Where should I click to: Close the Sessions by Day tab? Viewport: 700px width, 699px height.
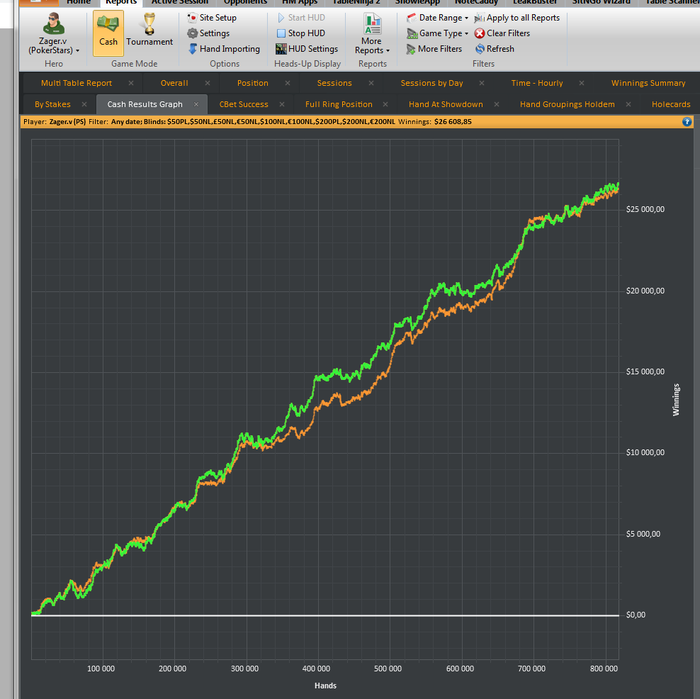(x=482, y=83)
